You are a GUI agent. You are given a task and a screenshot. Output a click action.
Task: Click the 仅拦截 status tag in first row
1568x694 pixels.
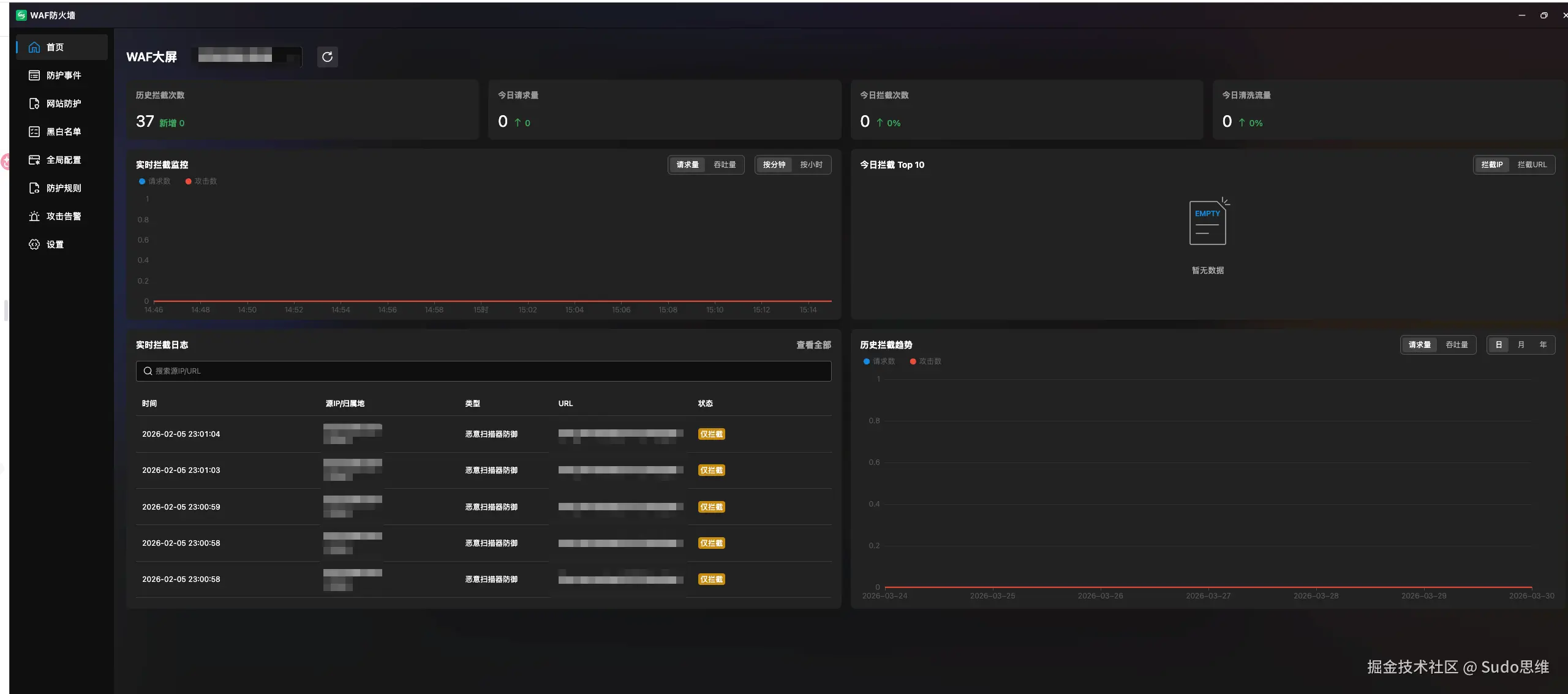coord(711,434)
